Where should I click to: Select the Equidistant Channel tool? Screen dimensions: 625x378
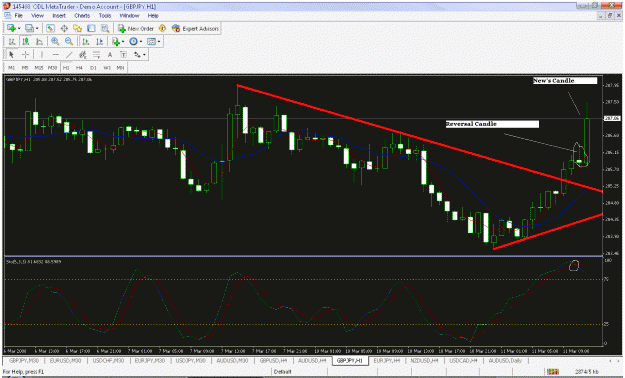pos(83,55)
